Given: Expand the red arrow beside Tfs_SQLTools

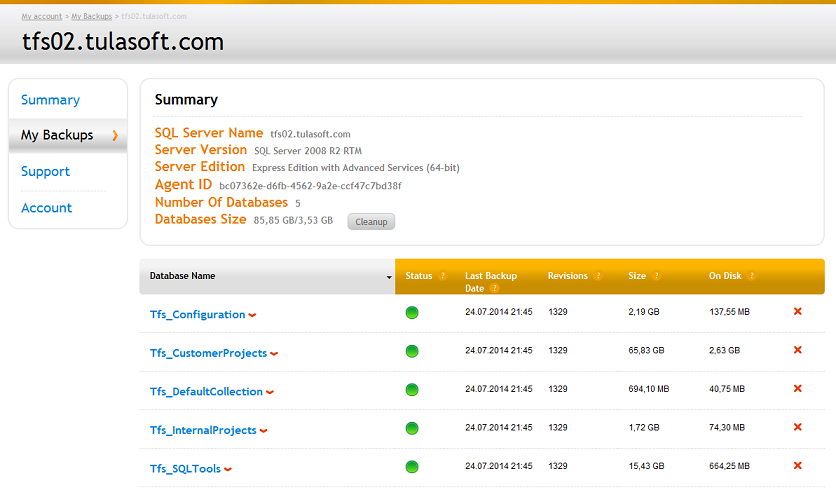Looking at the screenshot, I should click(228, 469).
